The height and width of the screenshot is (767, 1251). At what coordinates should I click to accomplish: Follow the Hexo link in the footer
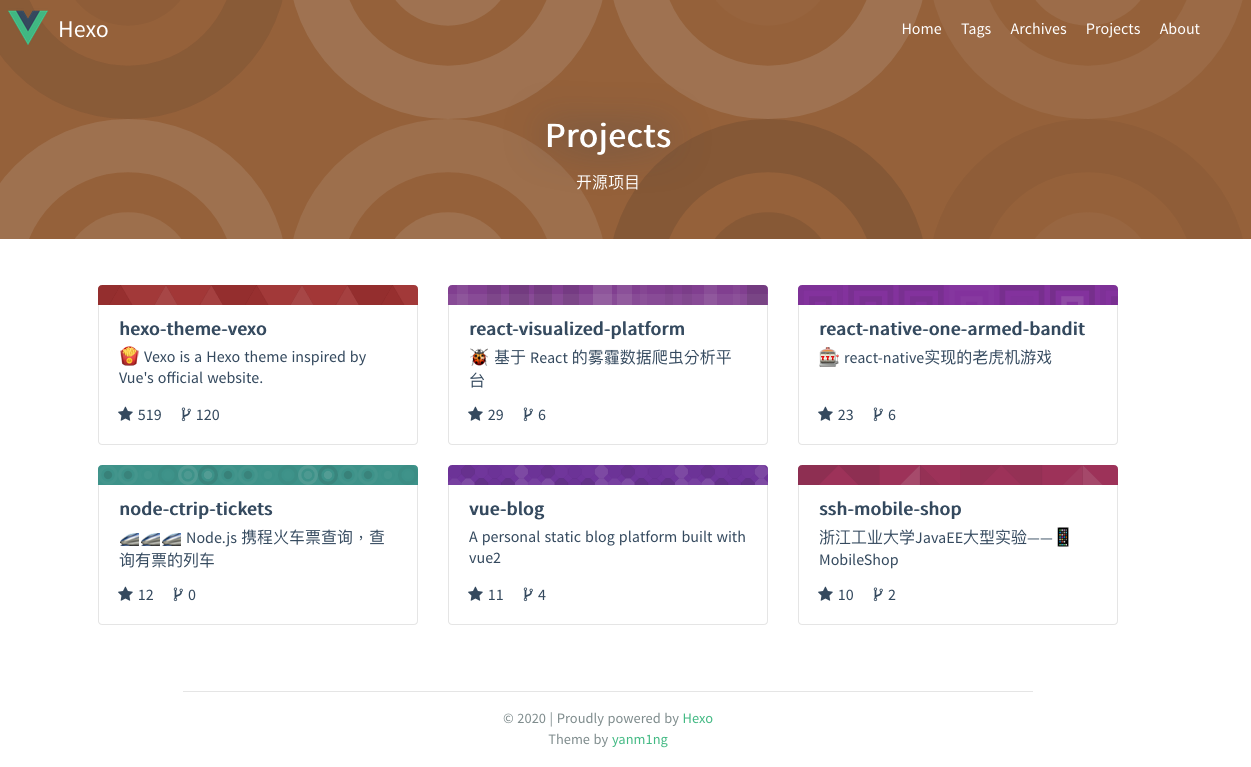tap(697, 718)
